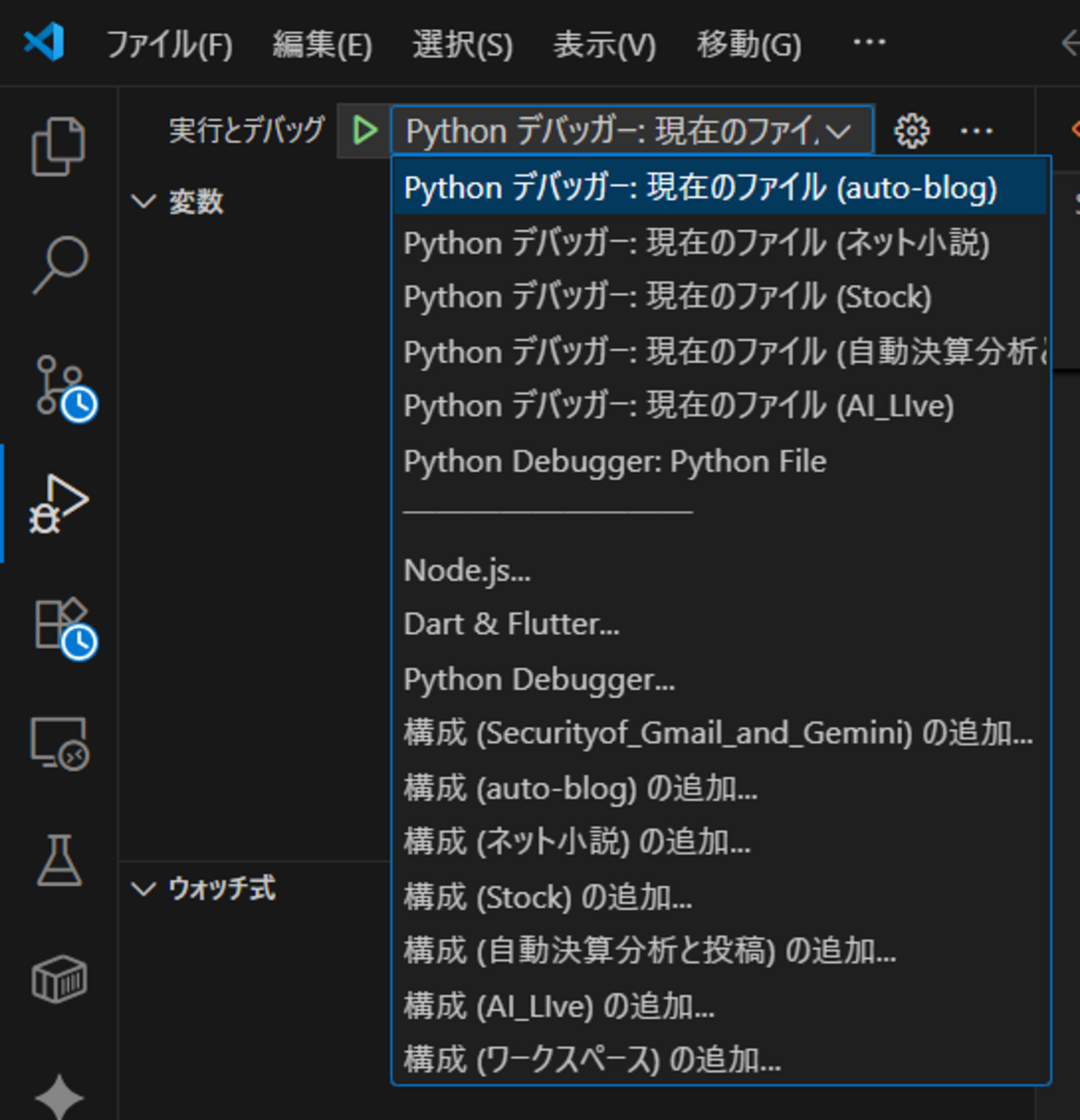Open the Testing beaker icon
Viewport: 1080px width, 1120px height.
click(58, 860)
